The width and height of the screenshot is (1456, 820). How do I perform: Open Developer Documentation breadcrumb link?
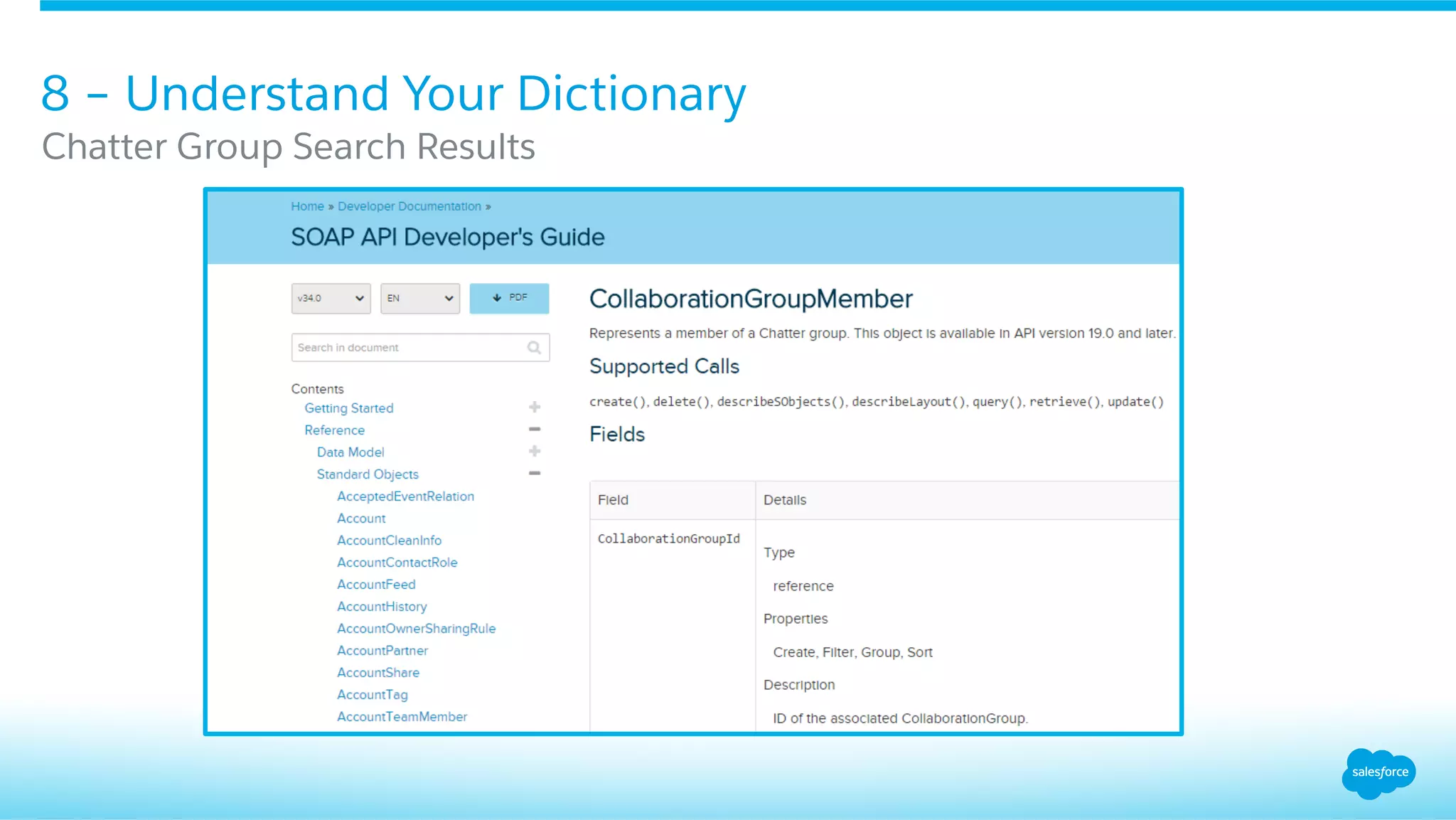(x=409, y=206)
